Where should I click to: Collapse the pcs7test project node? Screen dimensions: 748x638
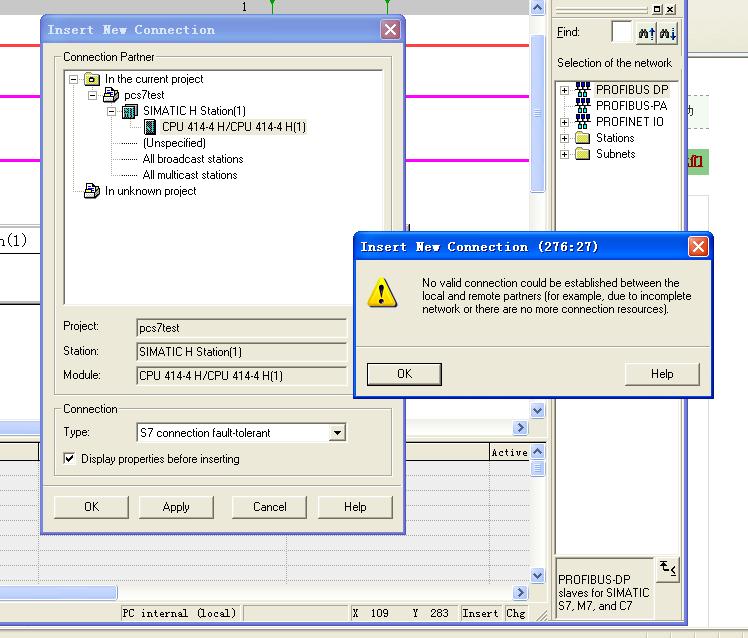93,95
